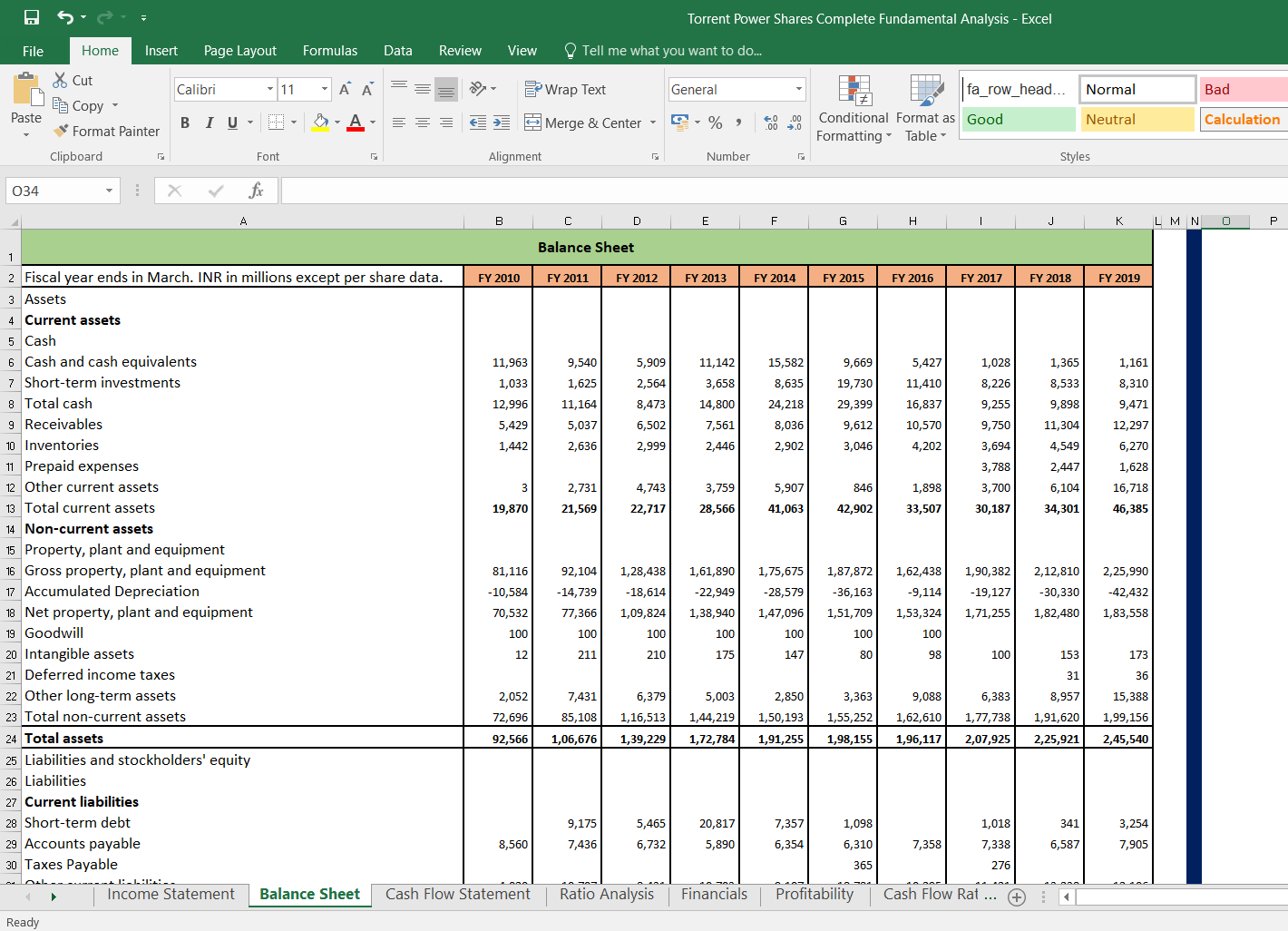Center text horizontally
This screenshot has width=1288, height=931.
pyautogui.click(x=423, y=122)
